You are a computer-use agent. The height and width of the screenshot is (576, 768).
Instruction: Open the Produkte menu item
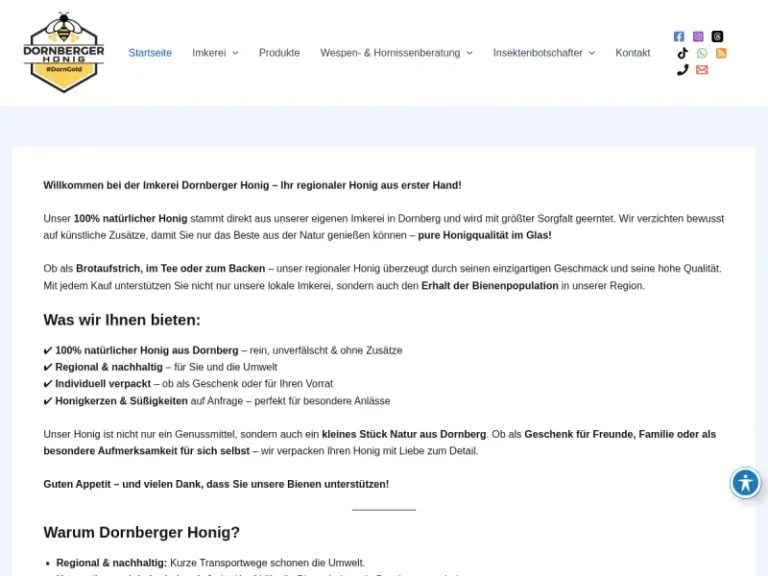(279, 53)
